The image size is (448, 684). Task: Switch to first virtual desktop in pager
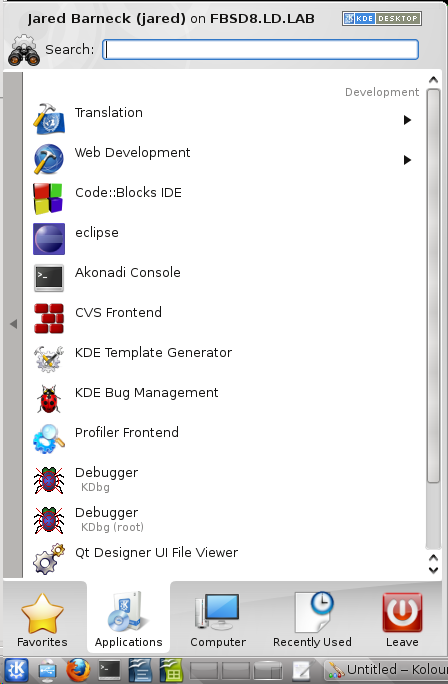tap(204, 671)
